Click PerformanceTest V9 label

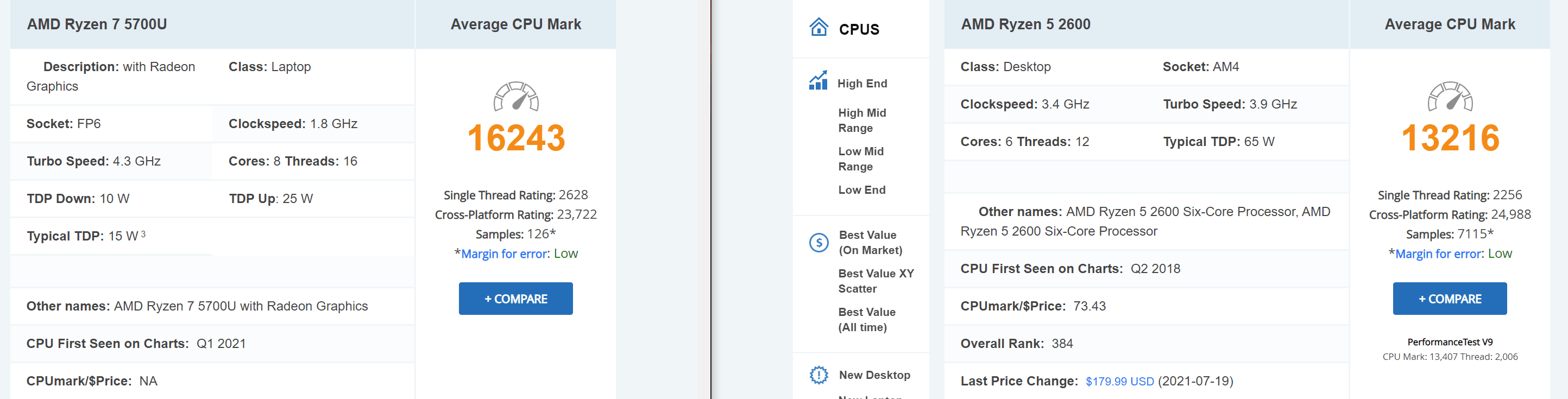(x=1450, y=342)
